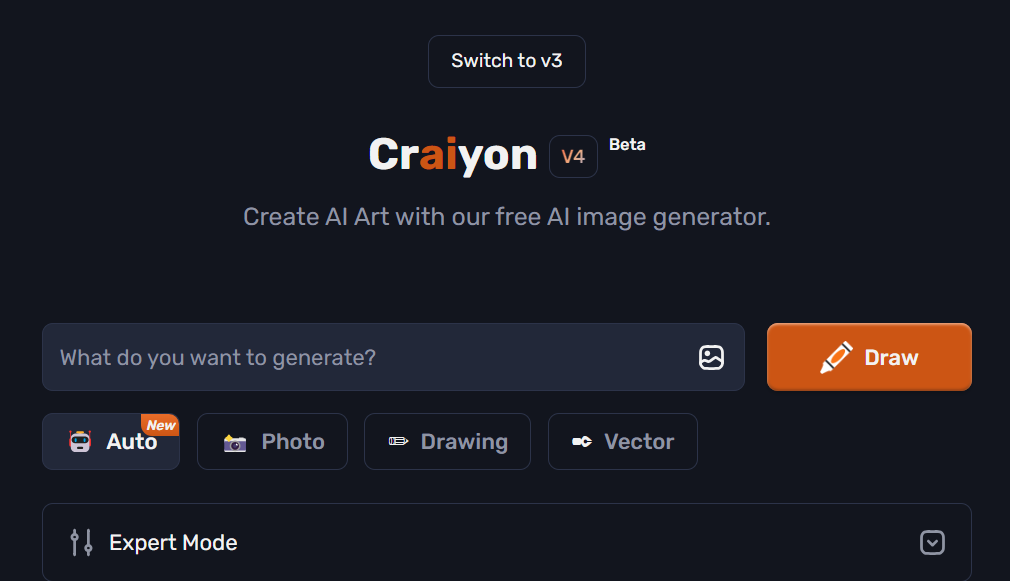The image size is (1010, 581).
Task: Click the pen nib icon for Vector style
Action: tap(581, 442)
